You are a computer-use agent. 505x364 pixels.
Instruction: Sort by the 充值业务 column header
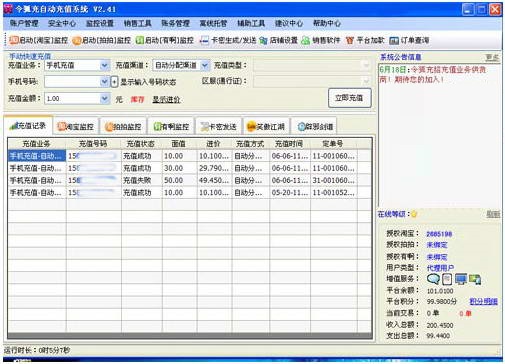tap(37, 144)
